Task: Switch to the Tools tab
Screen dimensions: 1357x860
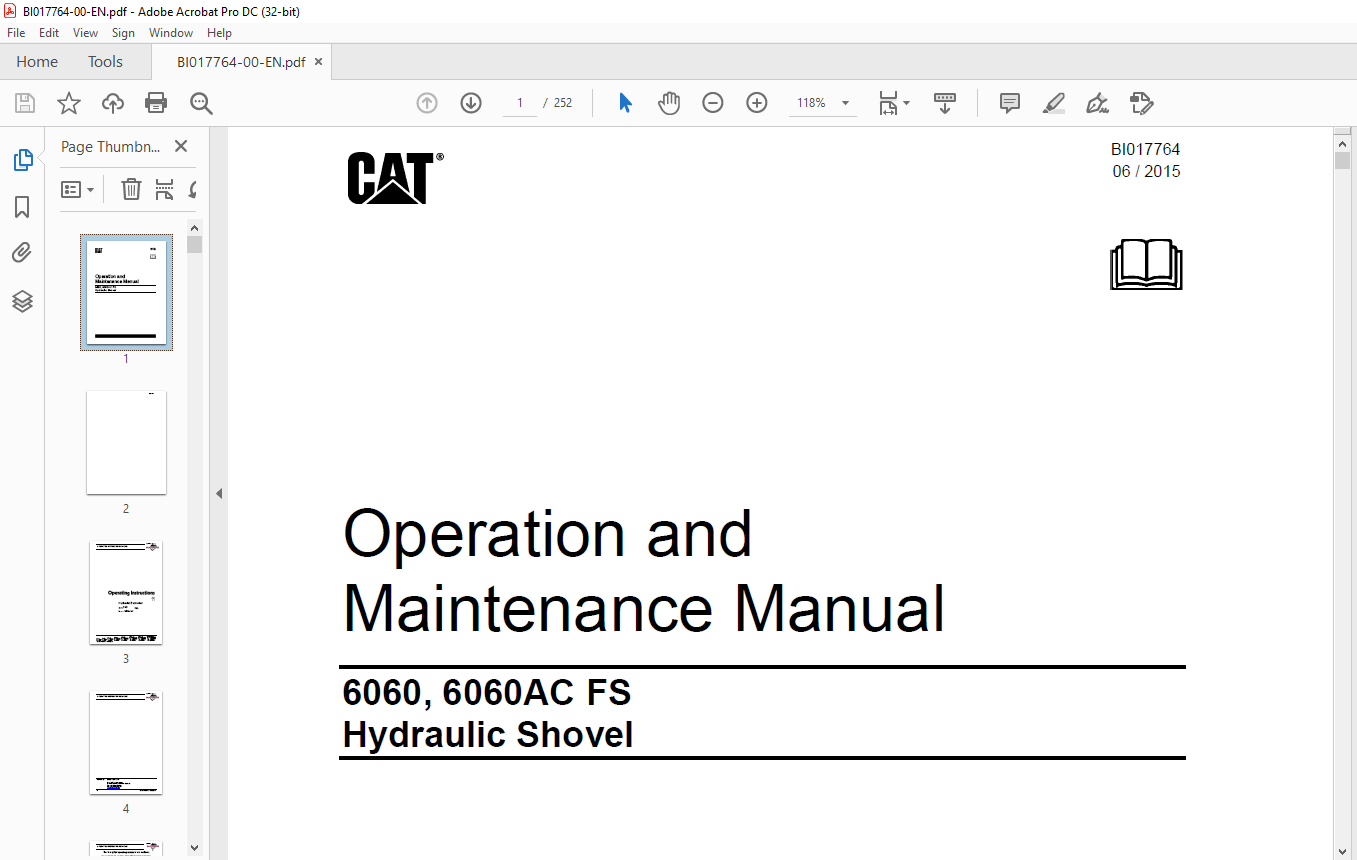Action: coord(105,62)
